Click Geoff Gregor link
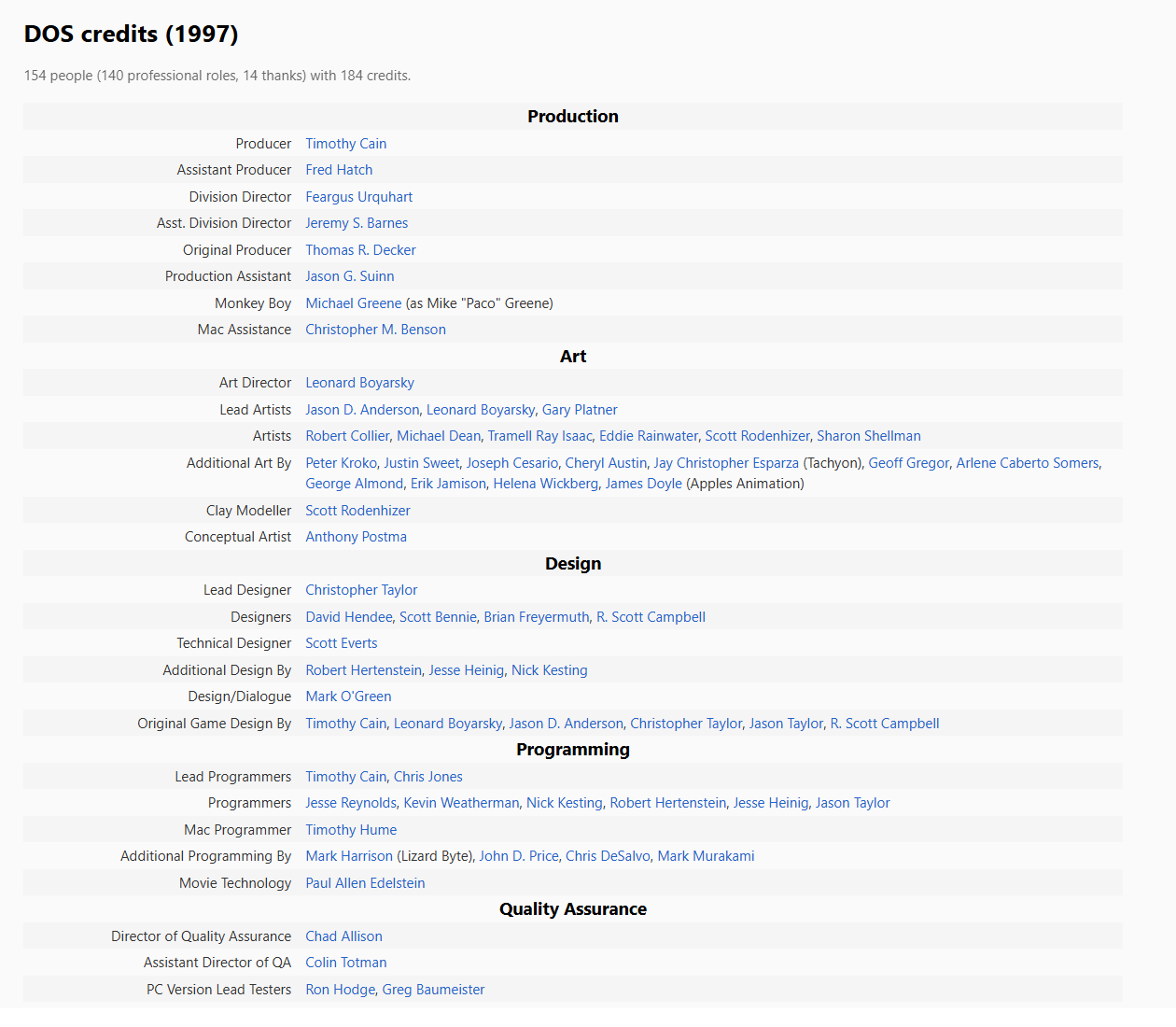 coord(908,463)
